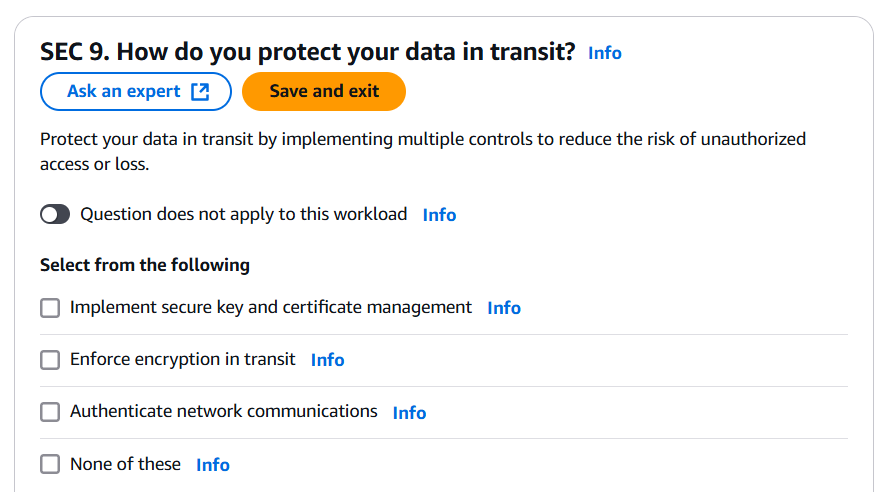Click the Question does not apply label text

(x=244, y=214)
